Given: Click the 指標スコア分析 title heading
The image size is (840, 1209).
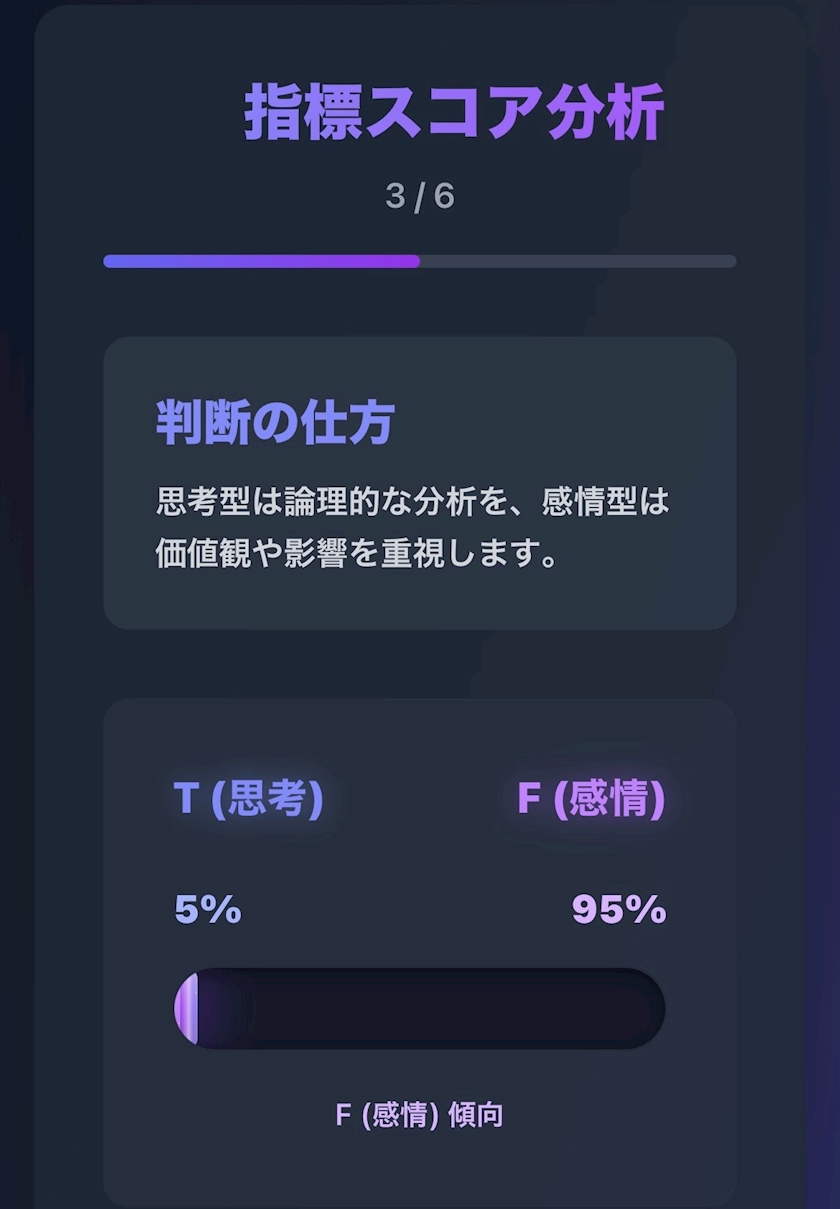Looking at the screenshot, I should click(454, 113).
